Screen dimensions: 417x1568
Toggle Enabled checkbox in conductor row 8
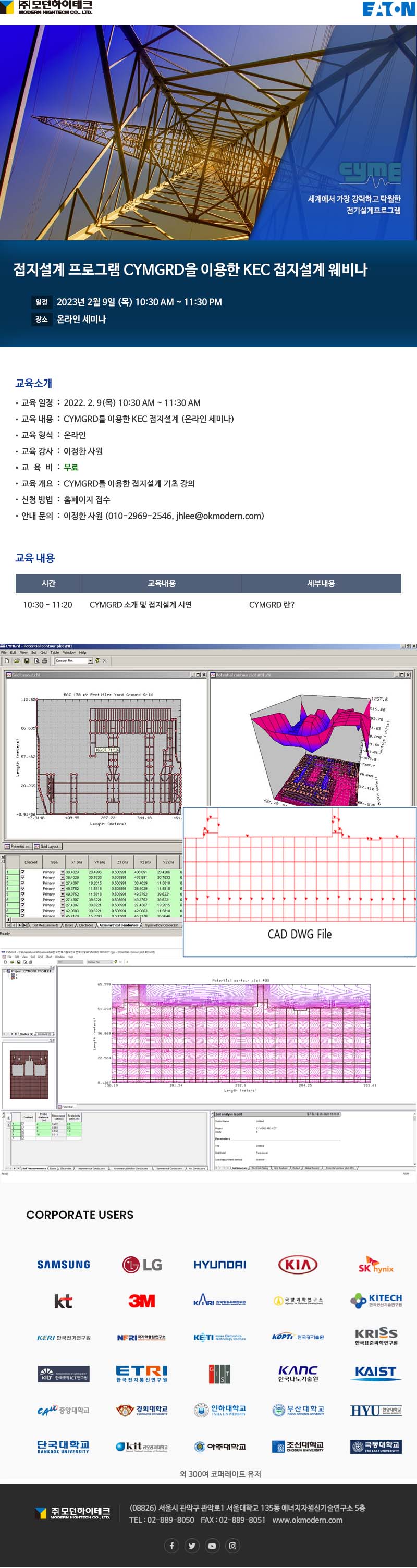click(22, 911)
